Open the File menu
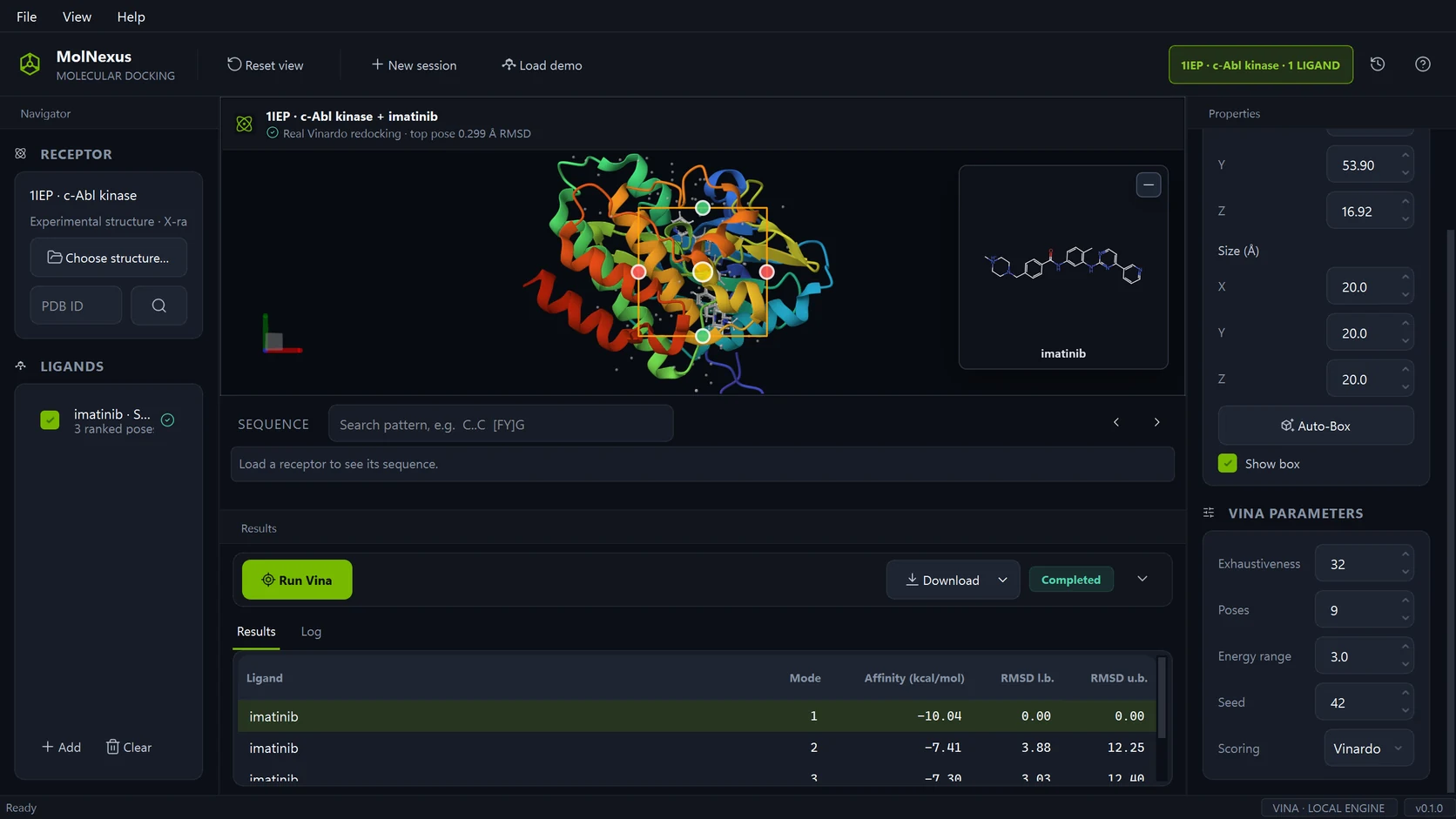 (x=27, y=17)
